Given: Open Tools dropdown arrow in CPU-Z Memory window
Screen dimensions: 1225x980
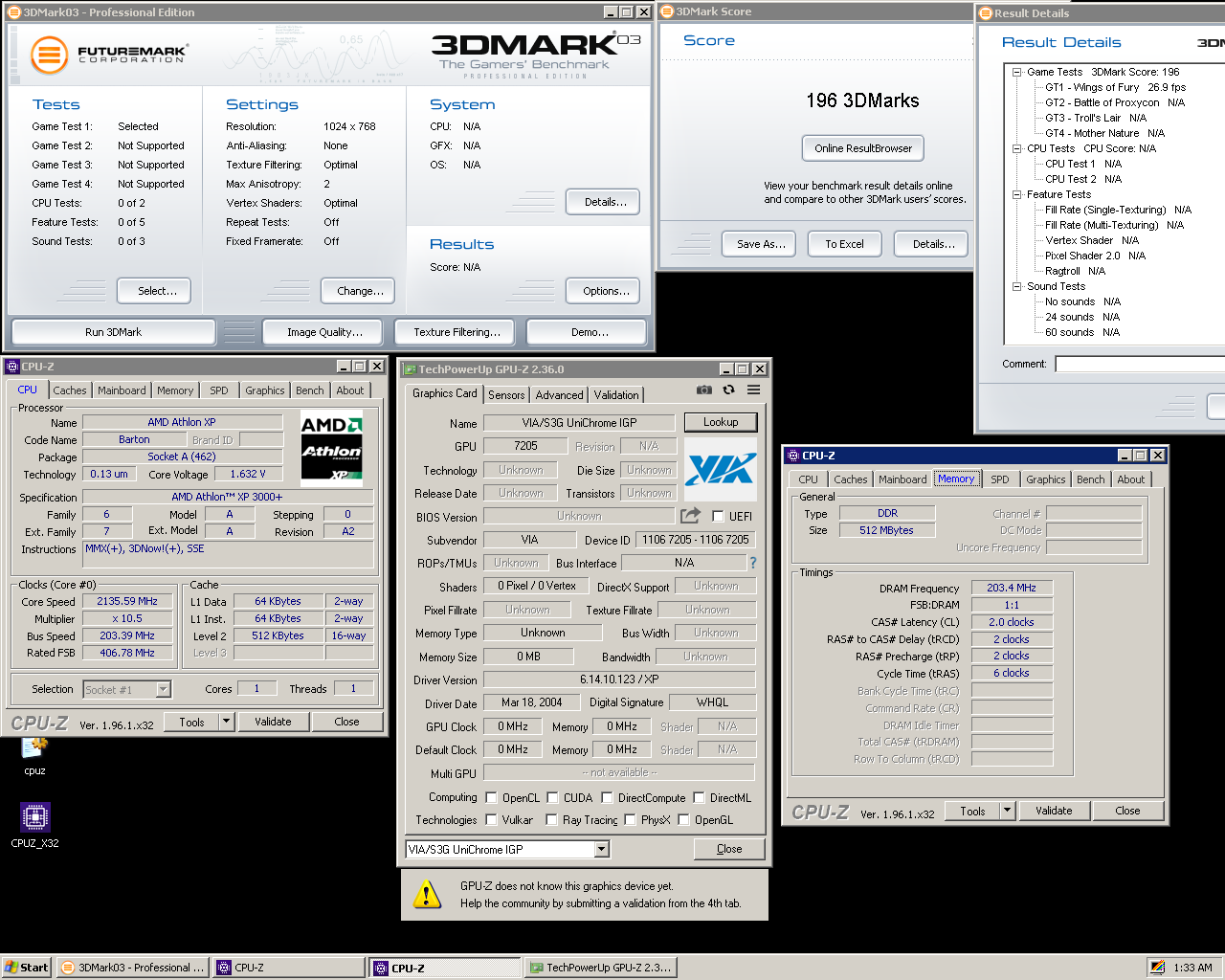Looking at the screenshot, I should pos(1008,811).
